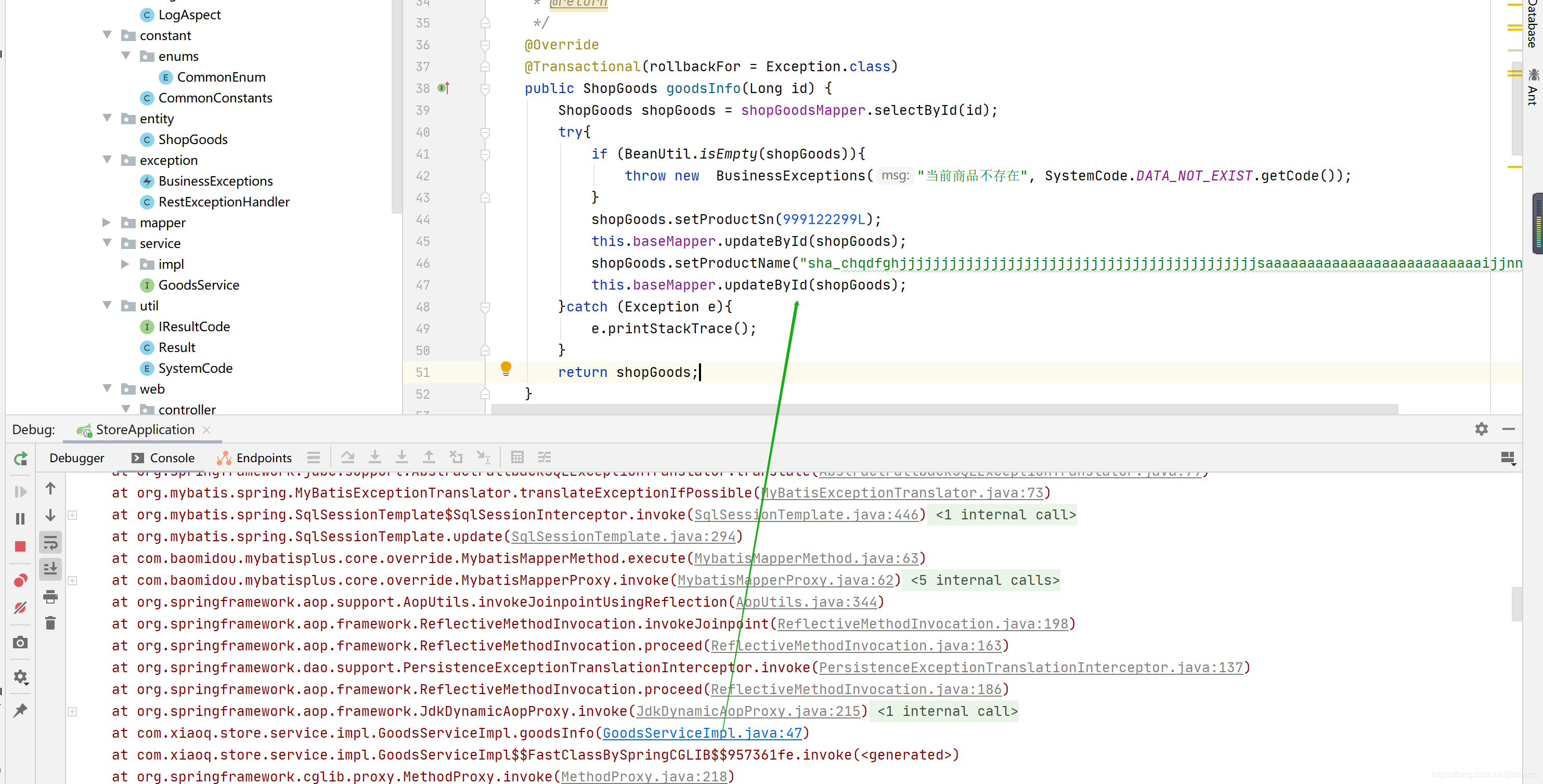Expand the mapper package

click(107, 222)
